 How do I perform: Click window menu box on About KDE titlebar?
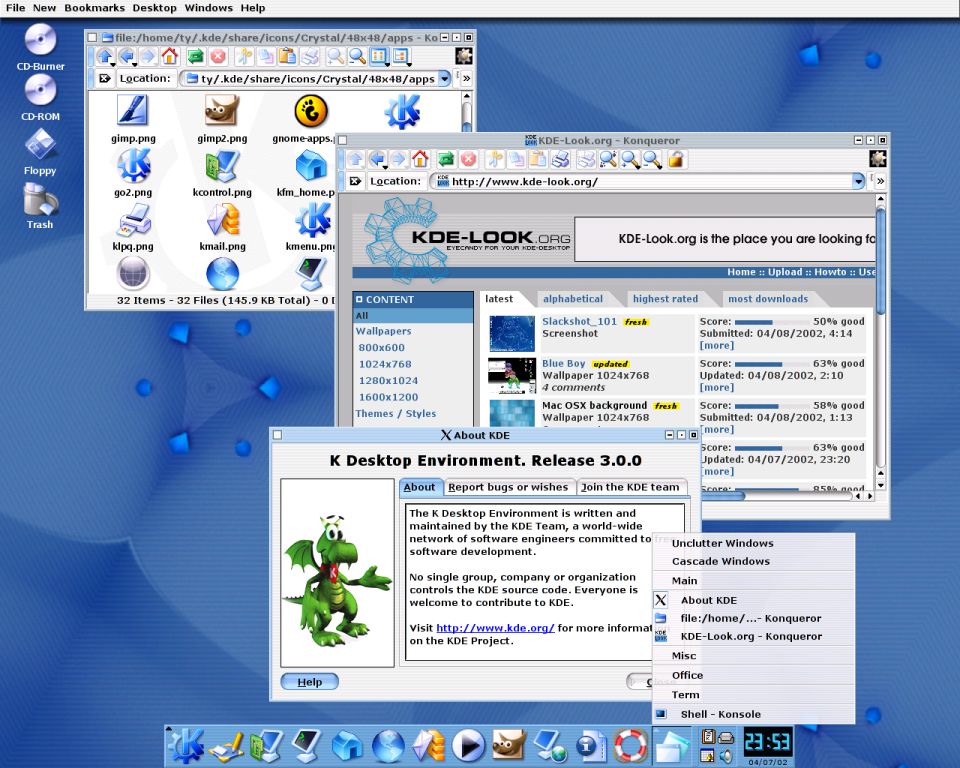(x=277, y=435)
